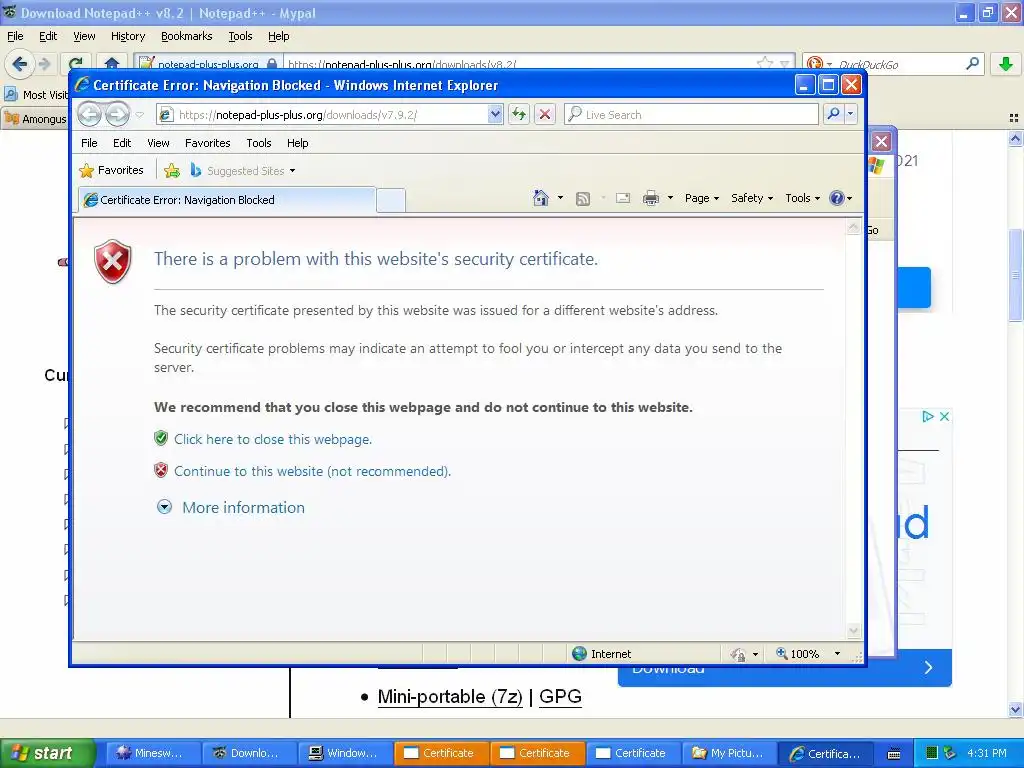The width and height of the screenshot is (1024, 768).
Task: Switch to Minesweeper taskbar button
Action: 152,753
